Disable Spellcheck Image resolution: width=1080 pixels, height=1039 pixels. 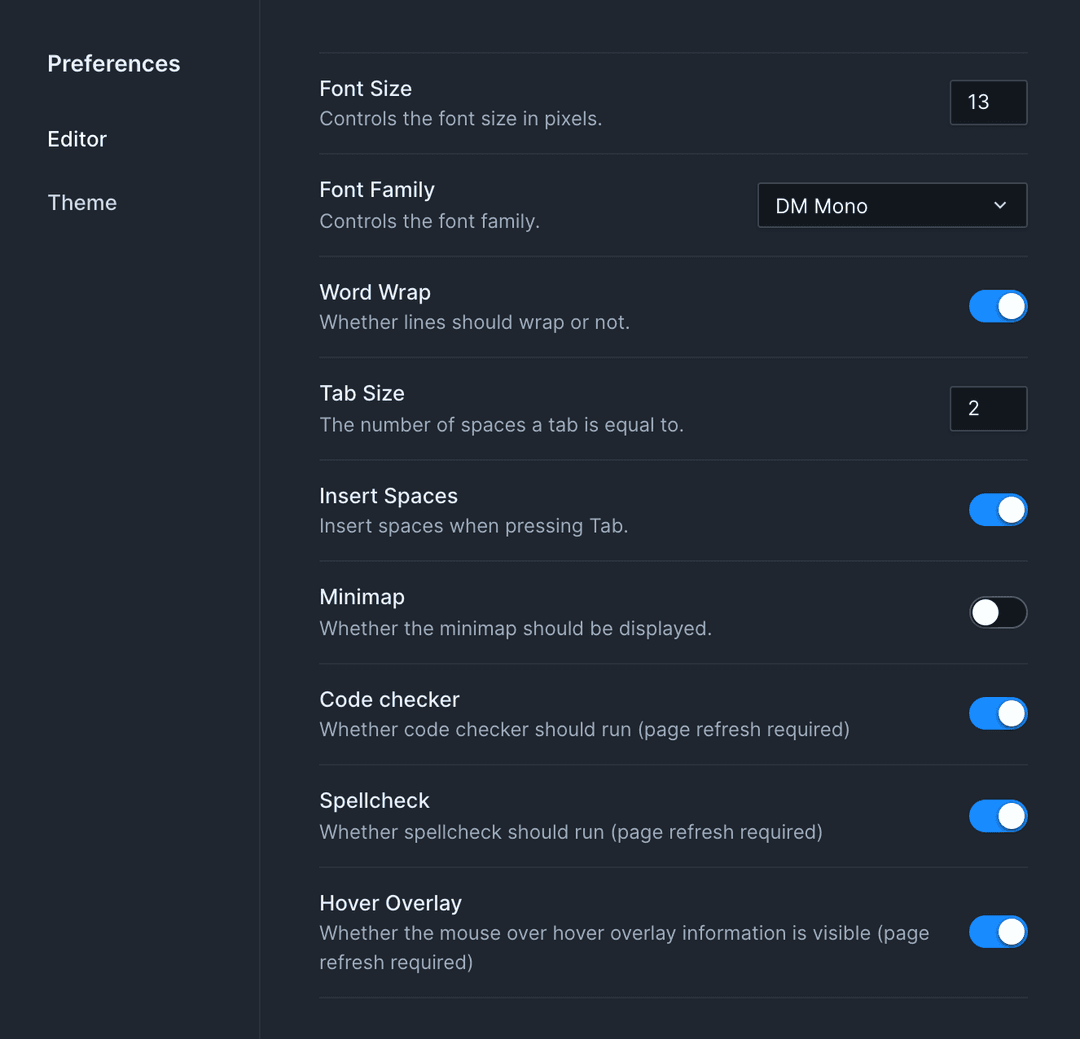[998, 815]
